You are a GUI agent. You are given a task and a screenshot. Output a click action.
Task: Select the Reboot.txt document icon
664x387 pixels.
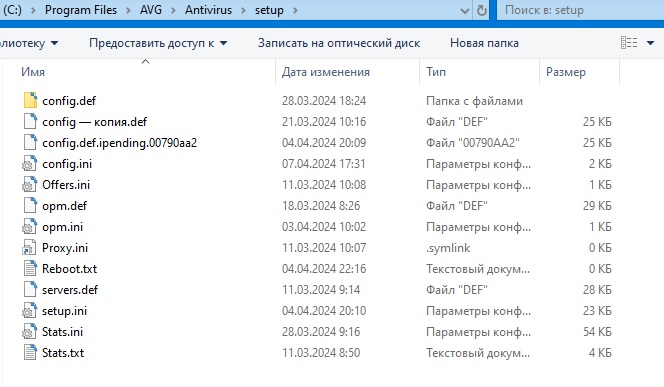(30, 269)
